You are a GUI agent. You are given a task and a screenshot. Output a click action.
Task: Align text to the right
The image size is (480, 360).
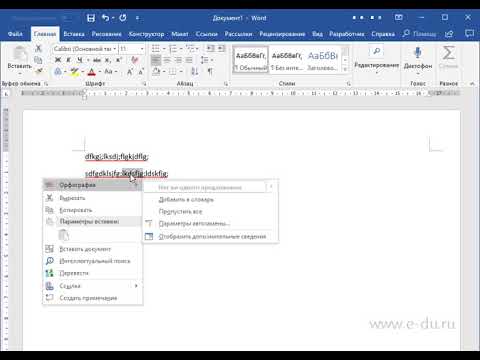pos(178,60)
